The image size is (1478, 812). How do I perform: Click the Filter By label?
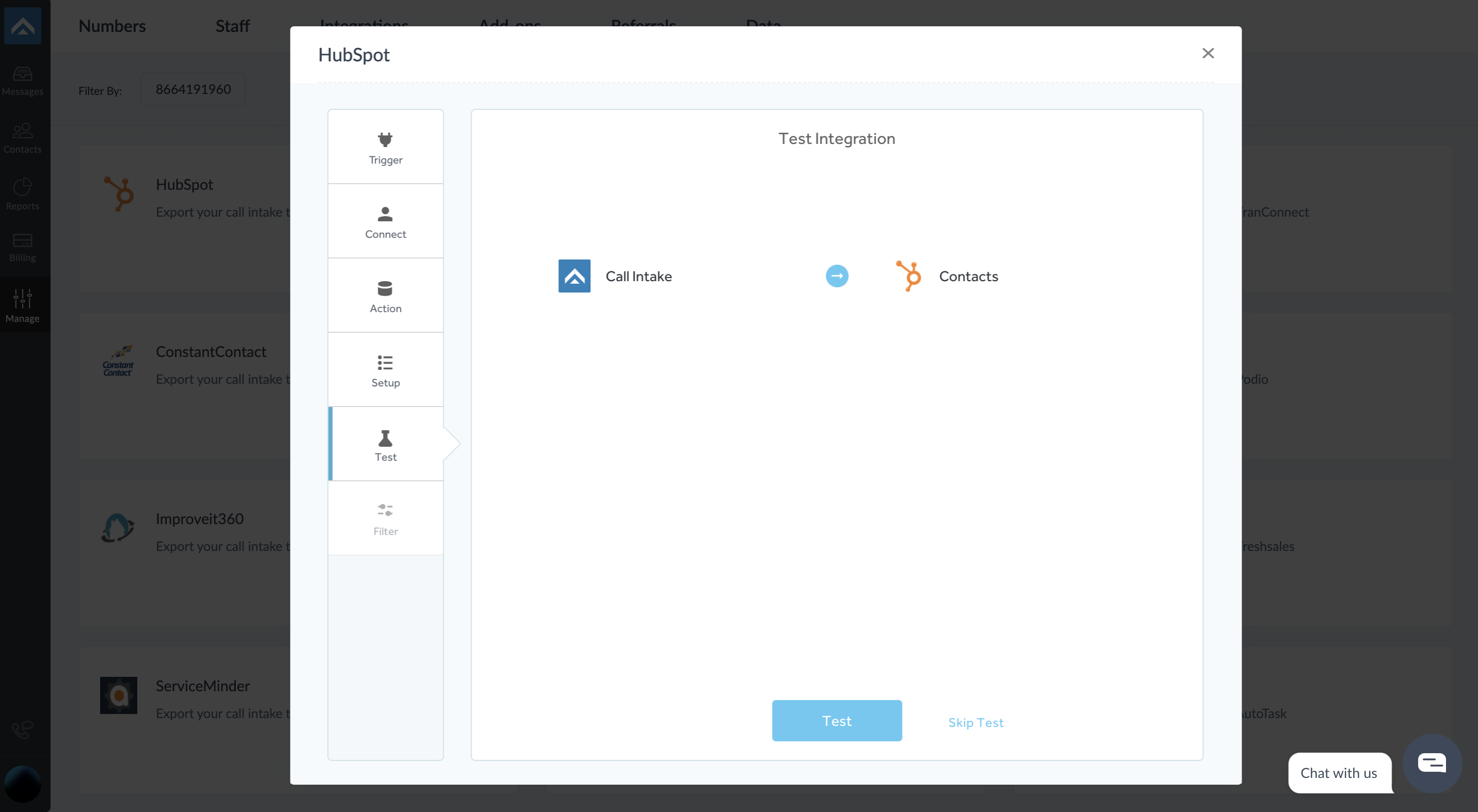(100, 91)
